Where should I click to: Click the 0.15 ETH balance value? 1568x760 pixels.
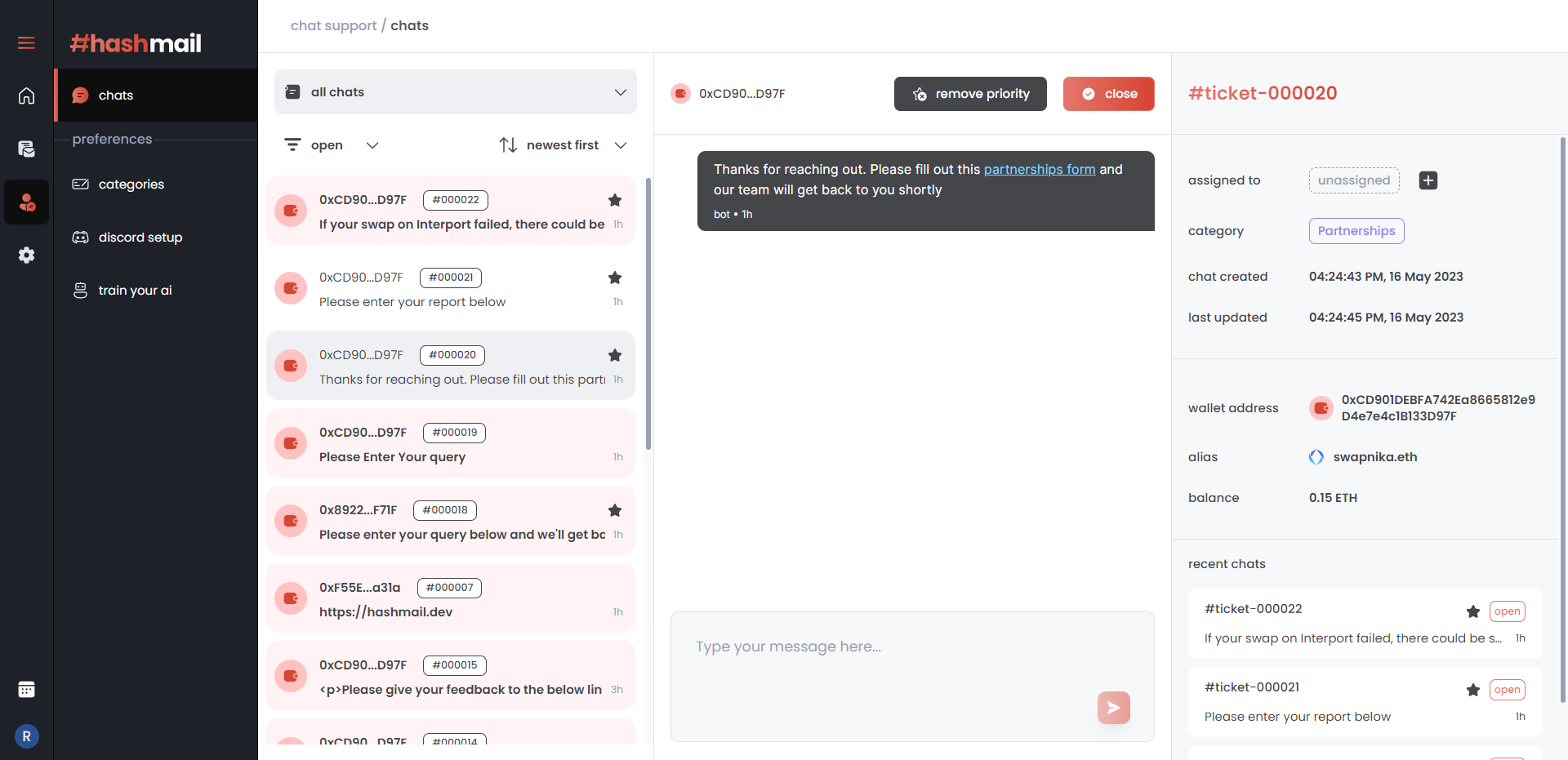point(1333,498)
